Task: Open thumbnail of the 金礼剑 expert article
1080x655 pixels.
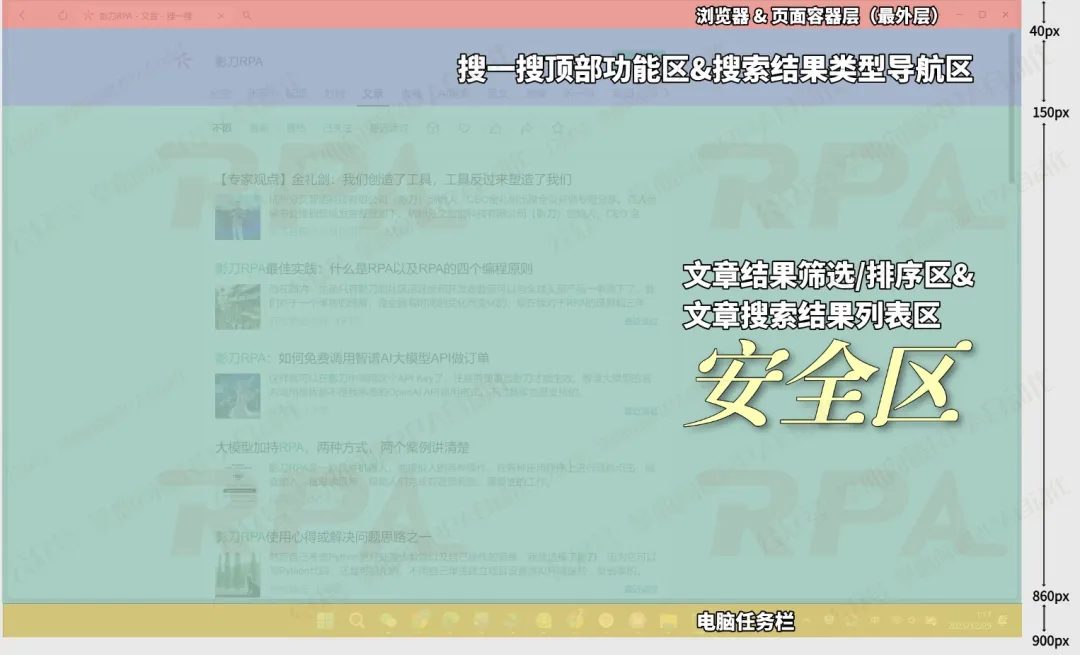Action: (x=238, y=217)
